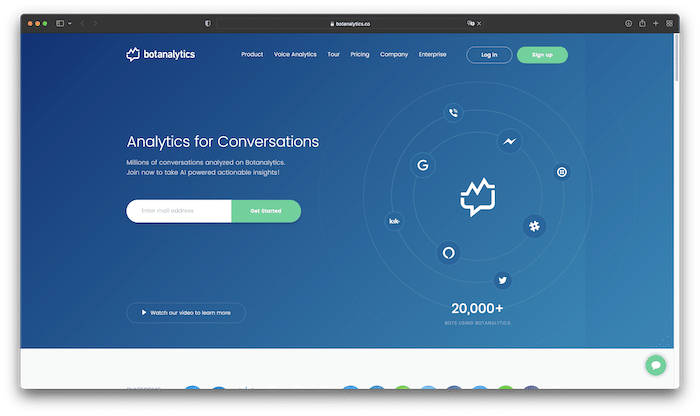Expand the sidebar dropdown arrow
700x416 pixels.
click(70, 23)
